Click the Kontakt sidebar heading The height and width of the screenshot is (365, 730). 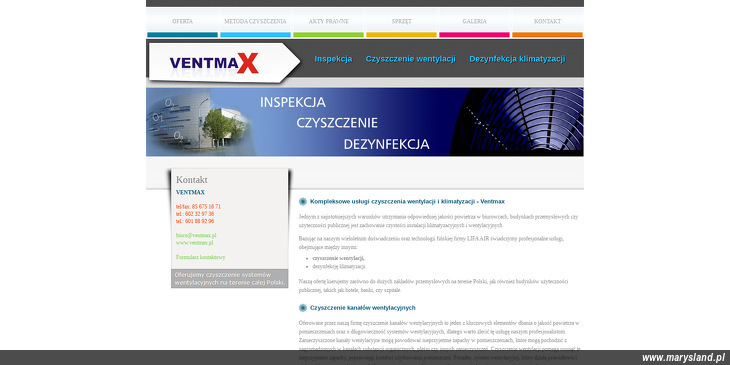point(192,180)
